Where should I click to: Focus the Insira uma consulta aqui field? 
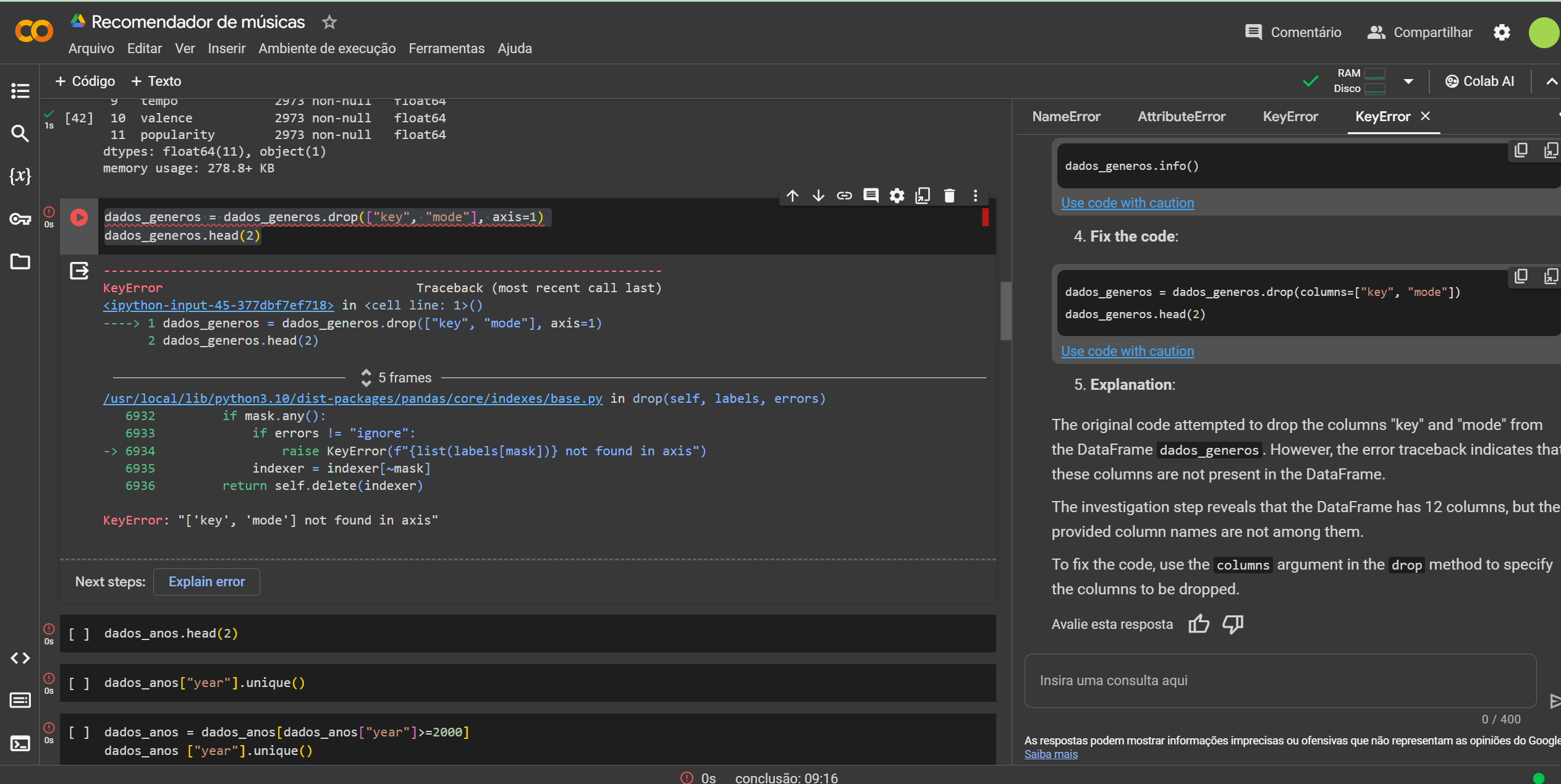click(x=1280, y=681)
